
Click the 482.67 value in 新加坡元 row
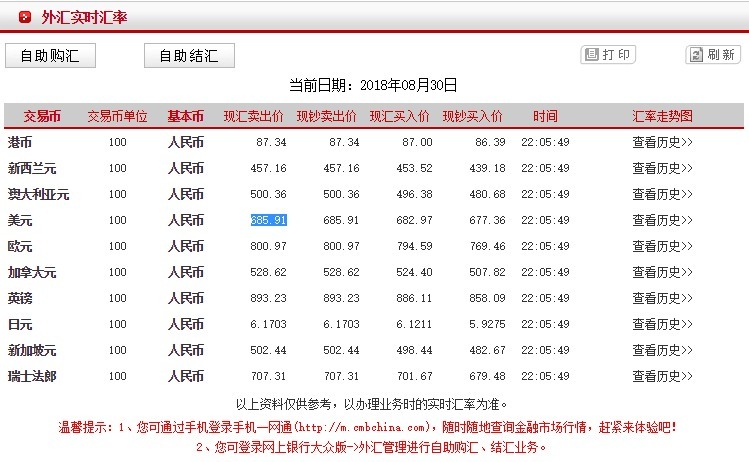(487, 350)
